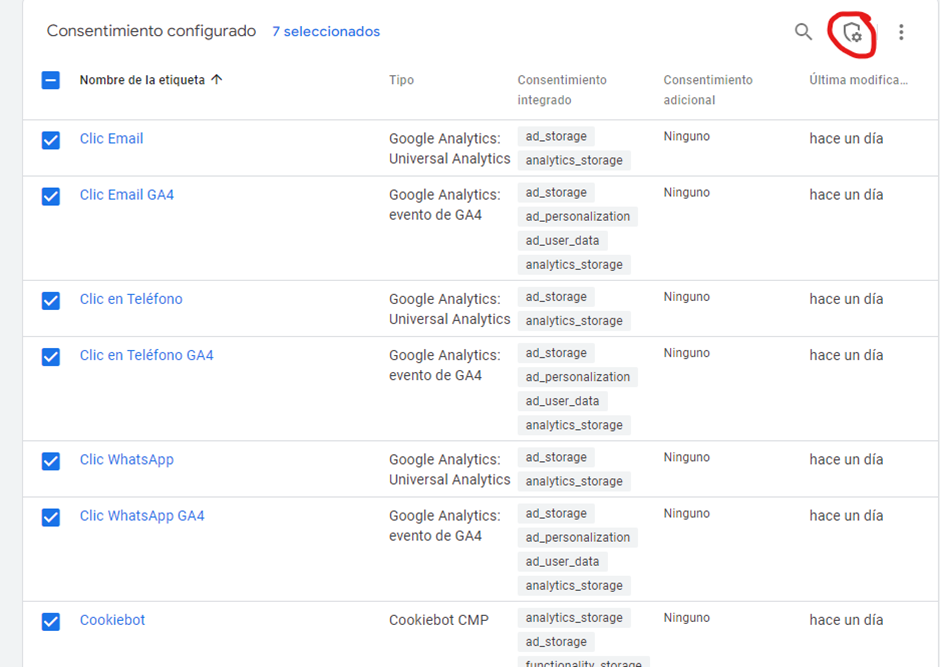Open the search icon in header
The image size is (940, 667).
pos(803,32)
